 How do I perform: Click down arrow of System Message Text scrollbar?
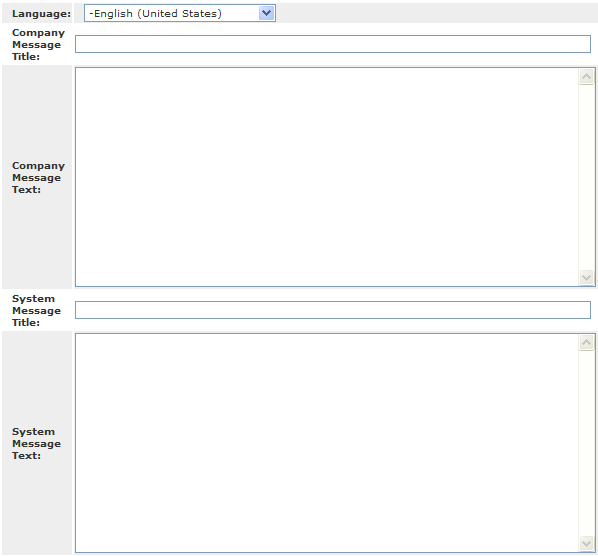click(586, 543)
